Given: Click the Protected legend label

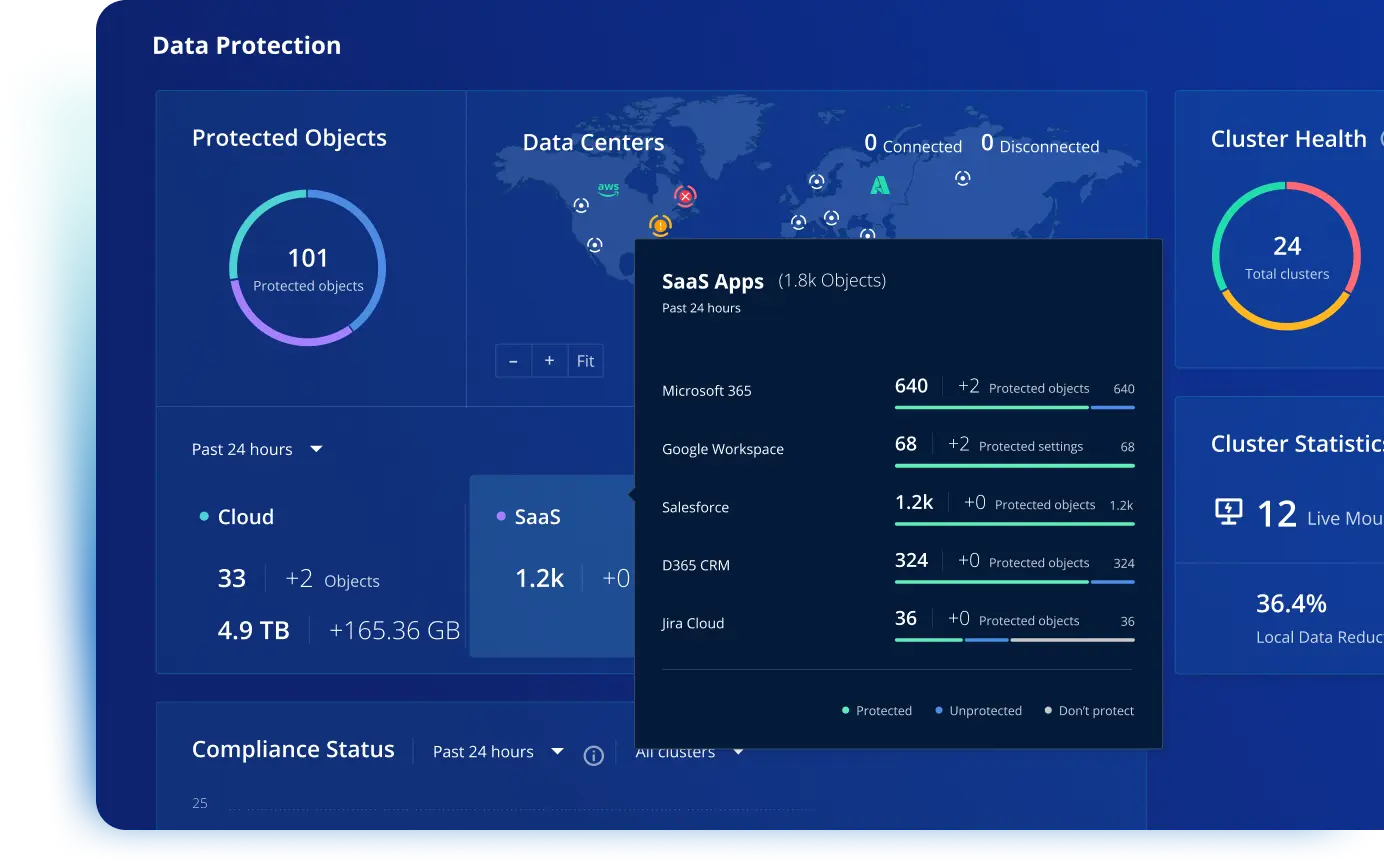Looking at the screenshot, I should point(884,711).
